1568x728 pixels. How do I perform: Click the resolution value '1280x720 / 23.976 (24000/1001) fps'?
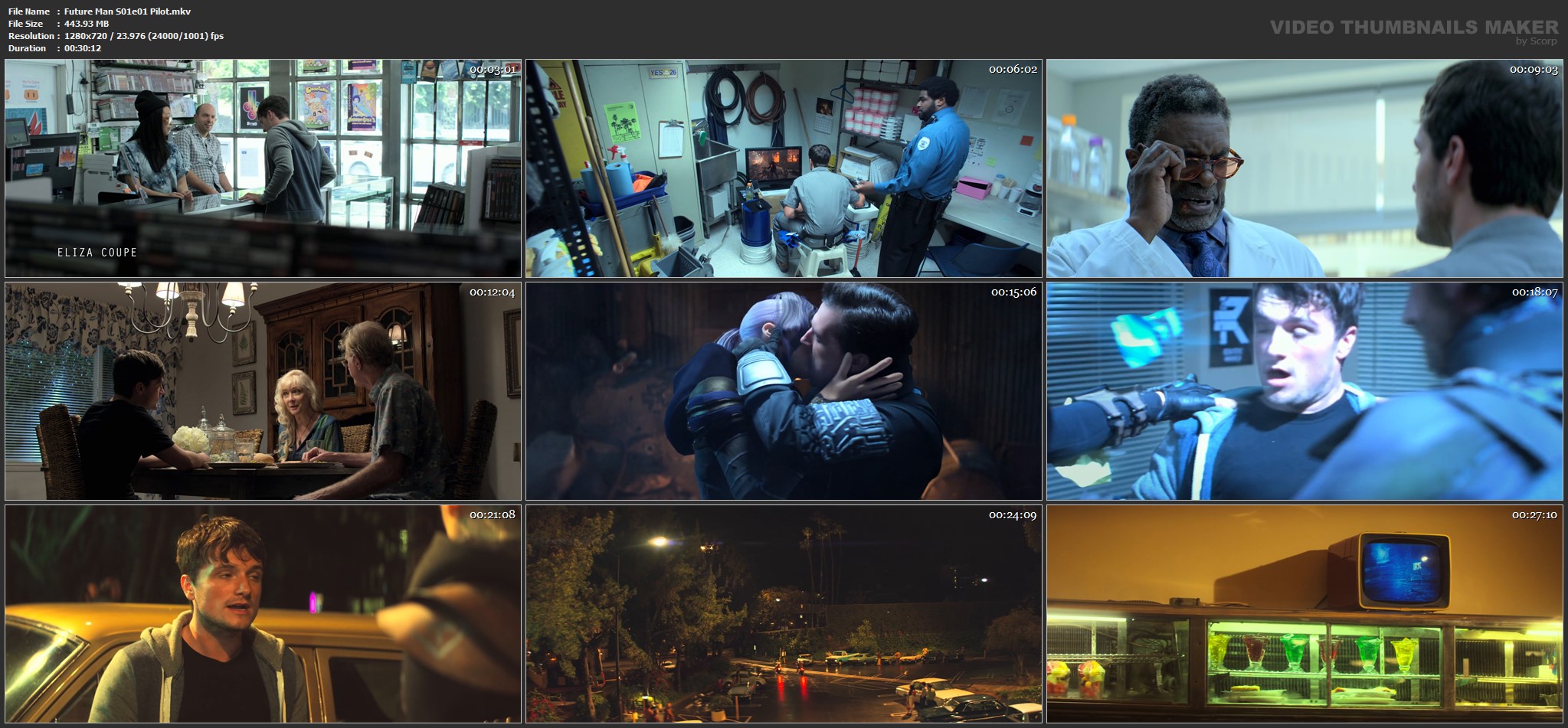click(x=144, y=36)
